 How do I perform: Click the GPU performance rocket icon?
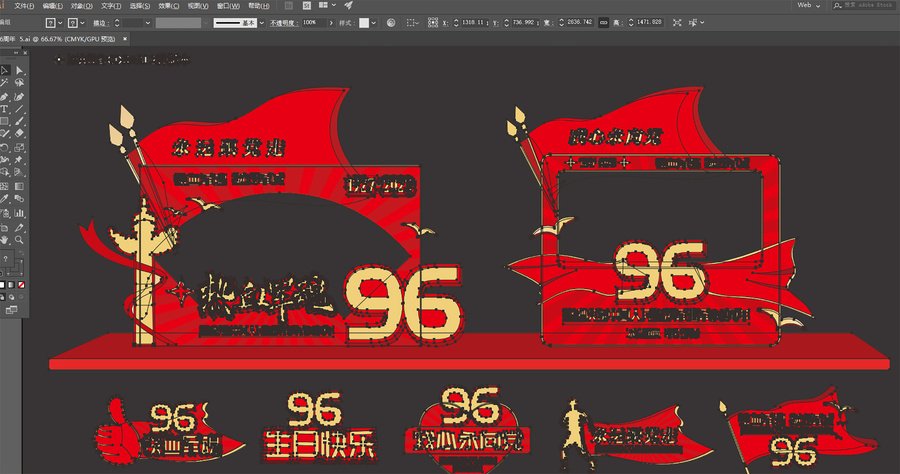[348, 5]
